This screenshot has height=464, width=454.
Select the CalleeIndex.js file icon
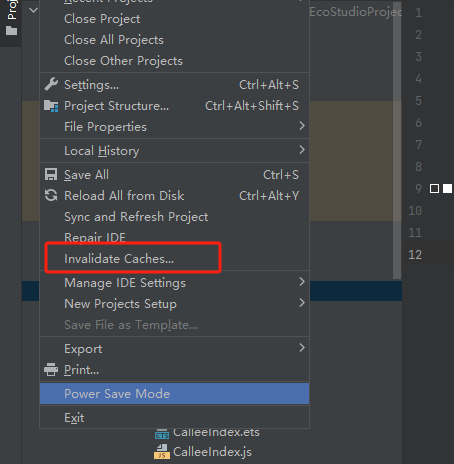(x=162, y=452)
